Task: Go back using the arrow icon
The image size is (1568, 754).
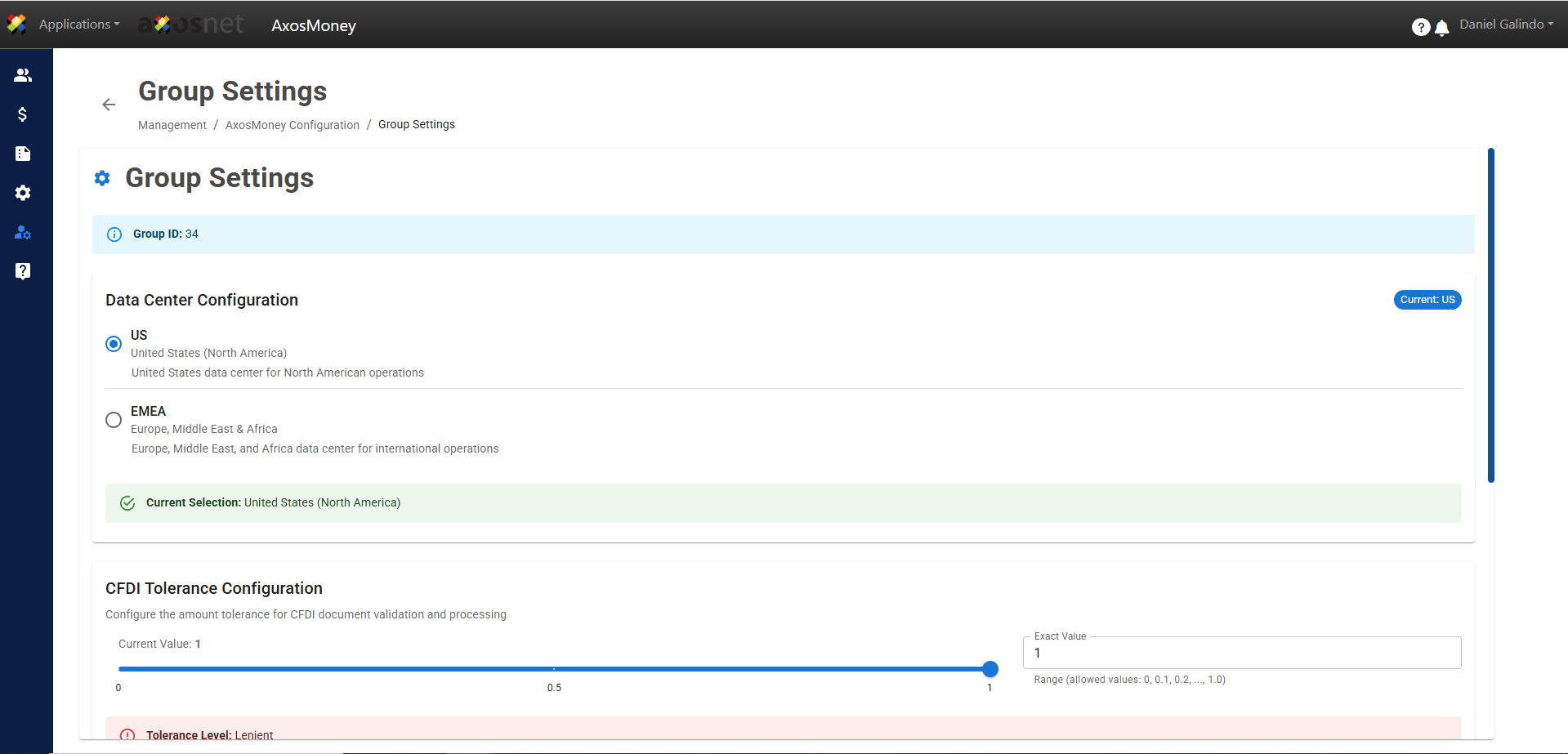Action: tap(109, 105)
